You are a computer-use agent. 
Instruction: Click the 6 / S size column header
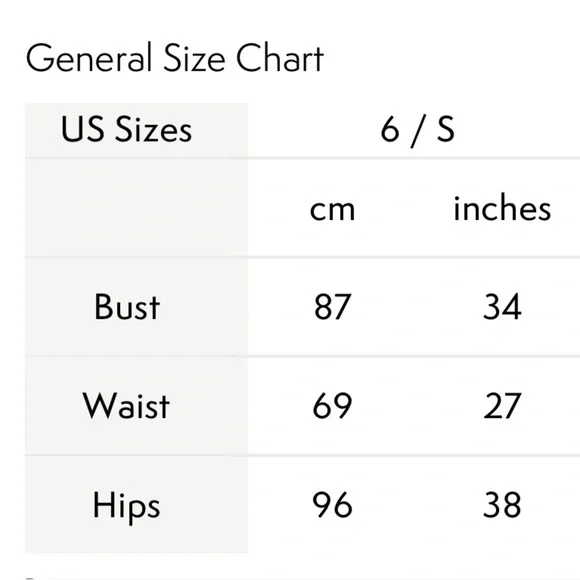point(417,130)
